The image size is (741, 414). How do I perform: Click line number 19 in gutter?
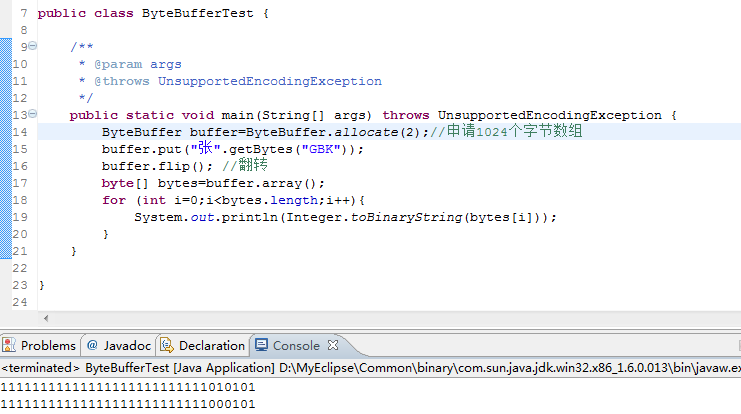(x=20, y=217)
